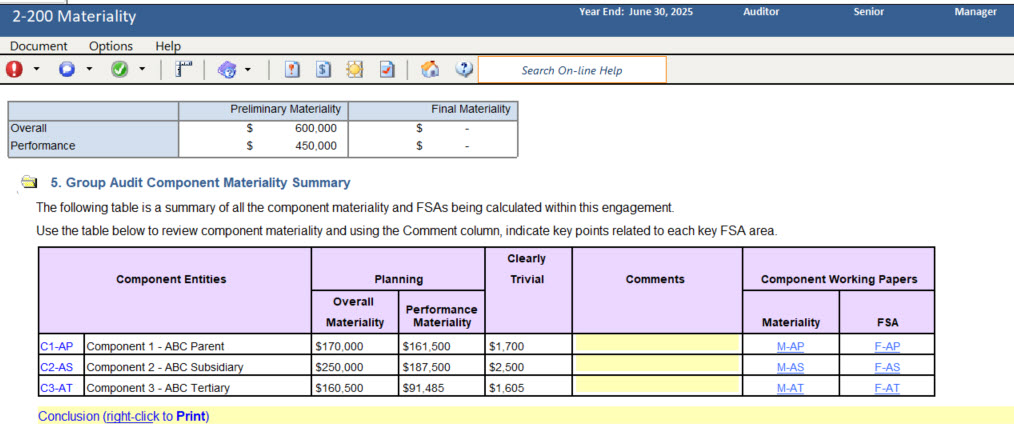This screenshot has height=437, width=1014.
Task: Click the green checkmark sign-off icon
Action: (119, 69)
